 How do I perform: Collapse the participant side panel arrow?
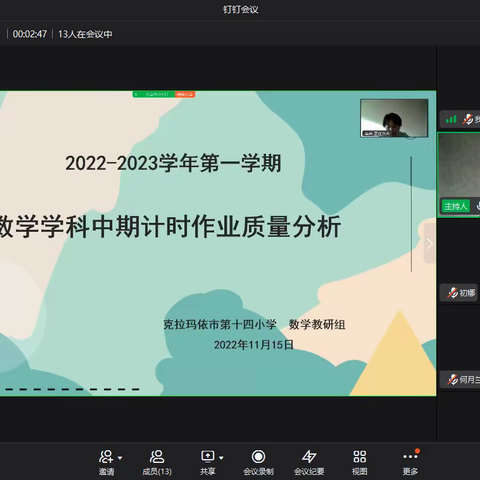click(430, 244)
